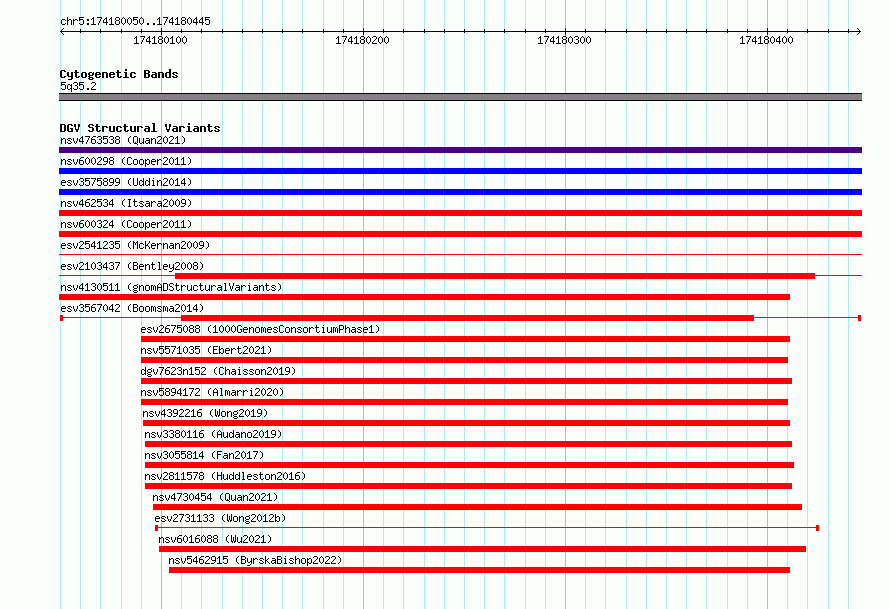
Task: Open the nsv600324 (Cooper2011) label
Action: (x=126, y=224)
